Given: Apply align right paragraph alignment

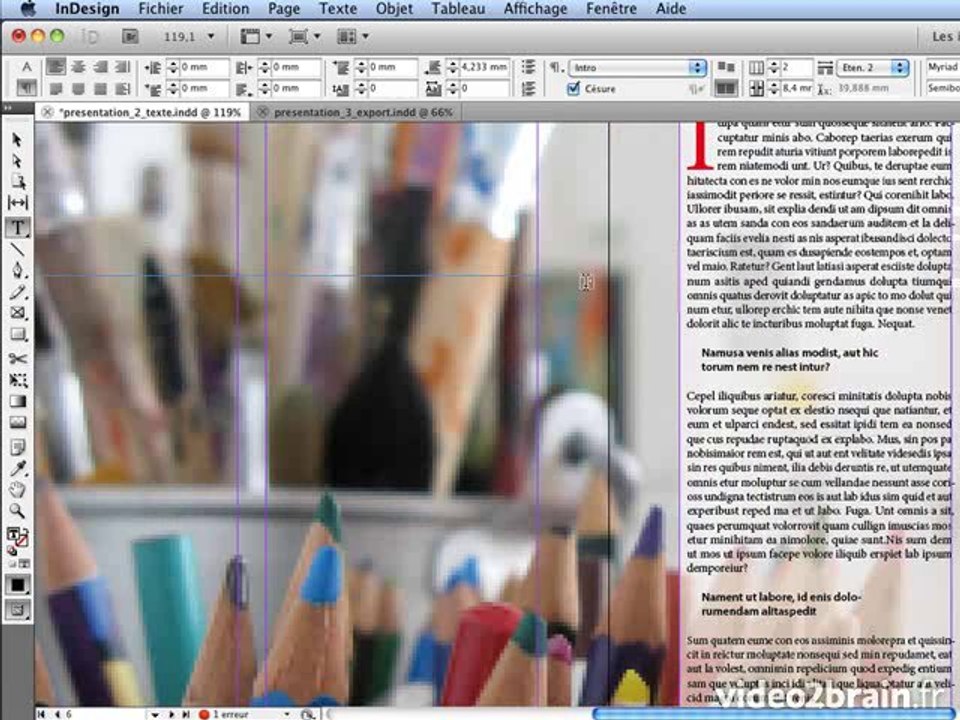Looking at the screenshot, I should (100, 67).
